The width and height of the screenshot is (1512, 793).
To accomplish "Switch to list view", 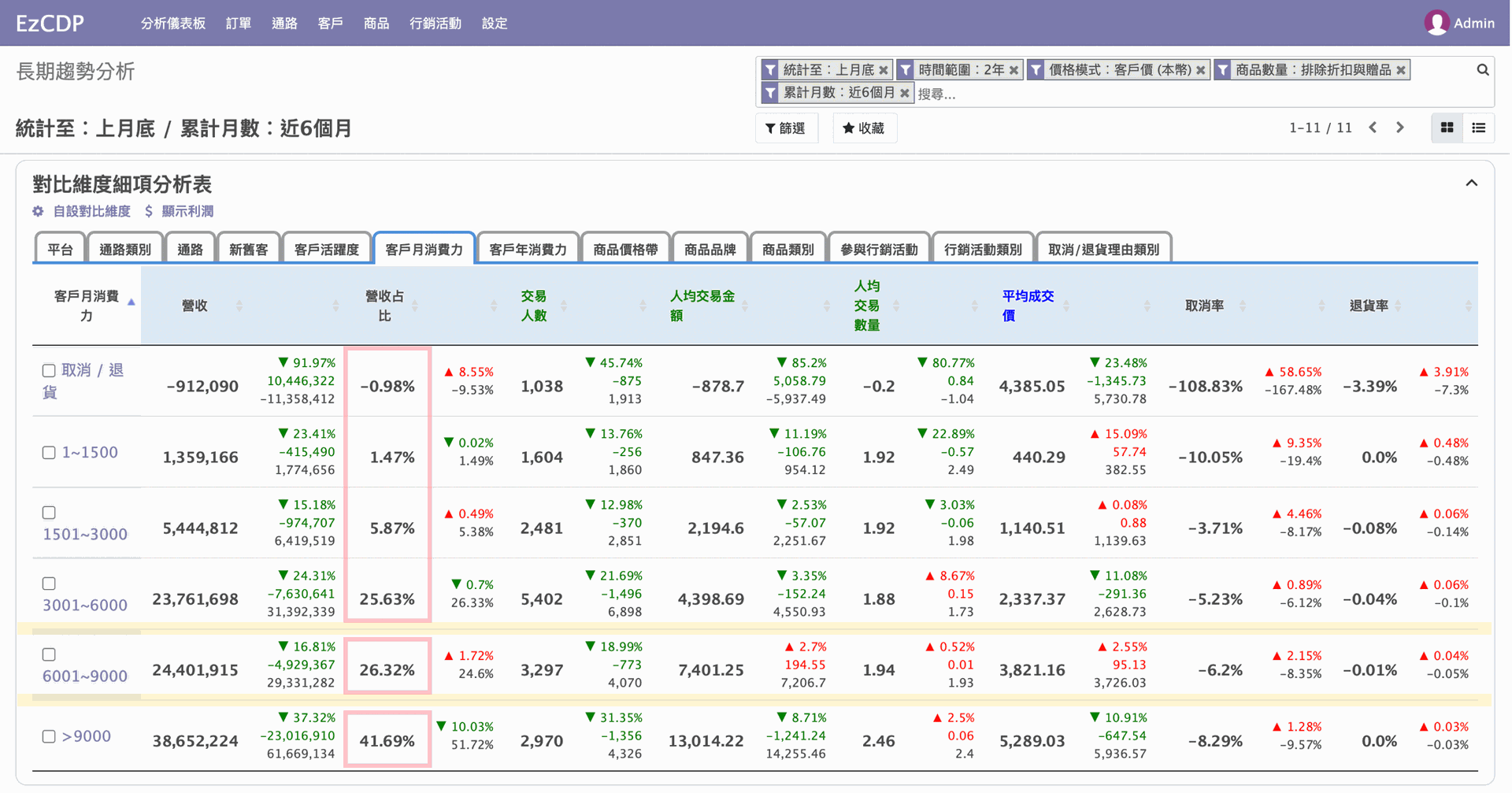I will [1478, 128].
